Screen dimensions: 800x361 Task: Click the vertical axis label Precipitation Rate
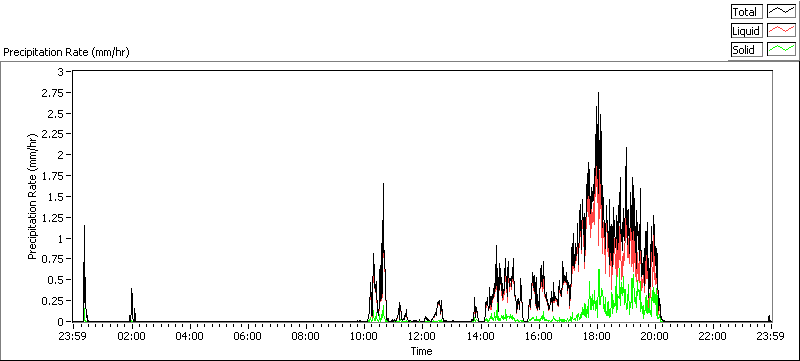32,196
